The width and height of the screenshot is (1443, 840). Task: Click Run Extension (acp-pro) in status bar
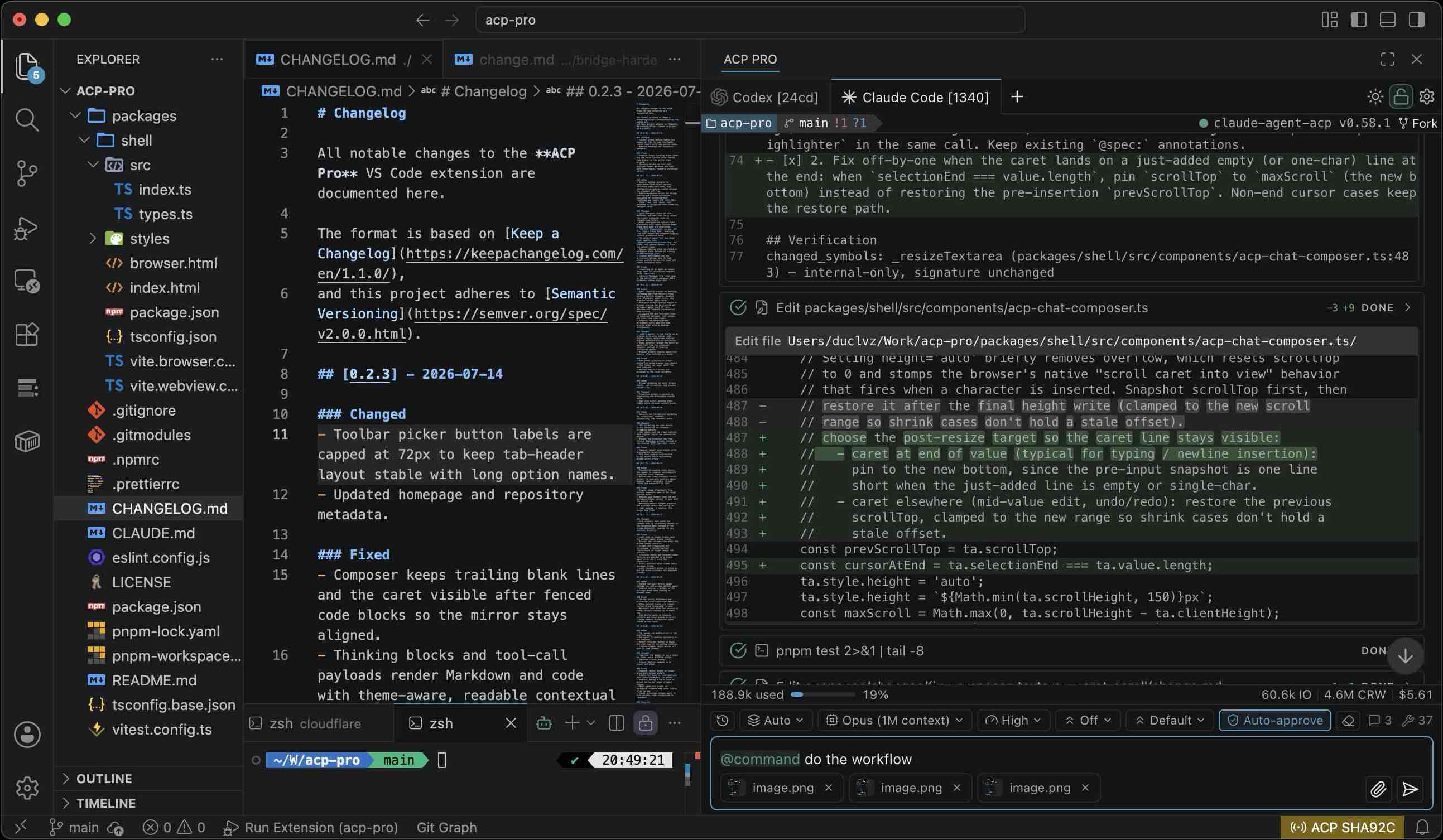pos(310,828)
